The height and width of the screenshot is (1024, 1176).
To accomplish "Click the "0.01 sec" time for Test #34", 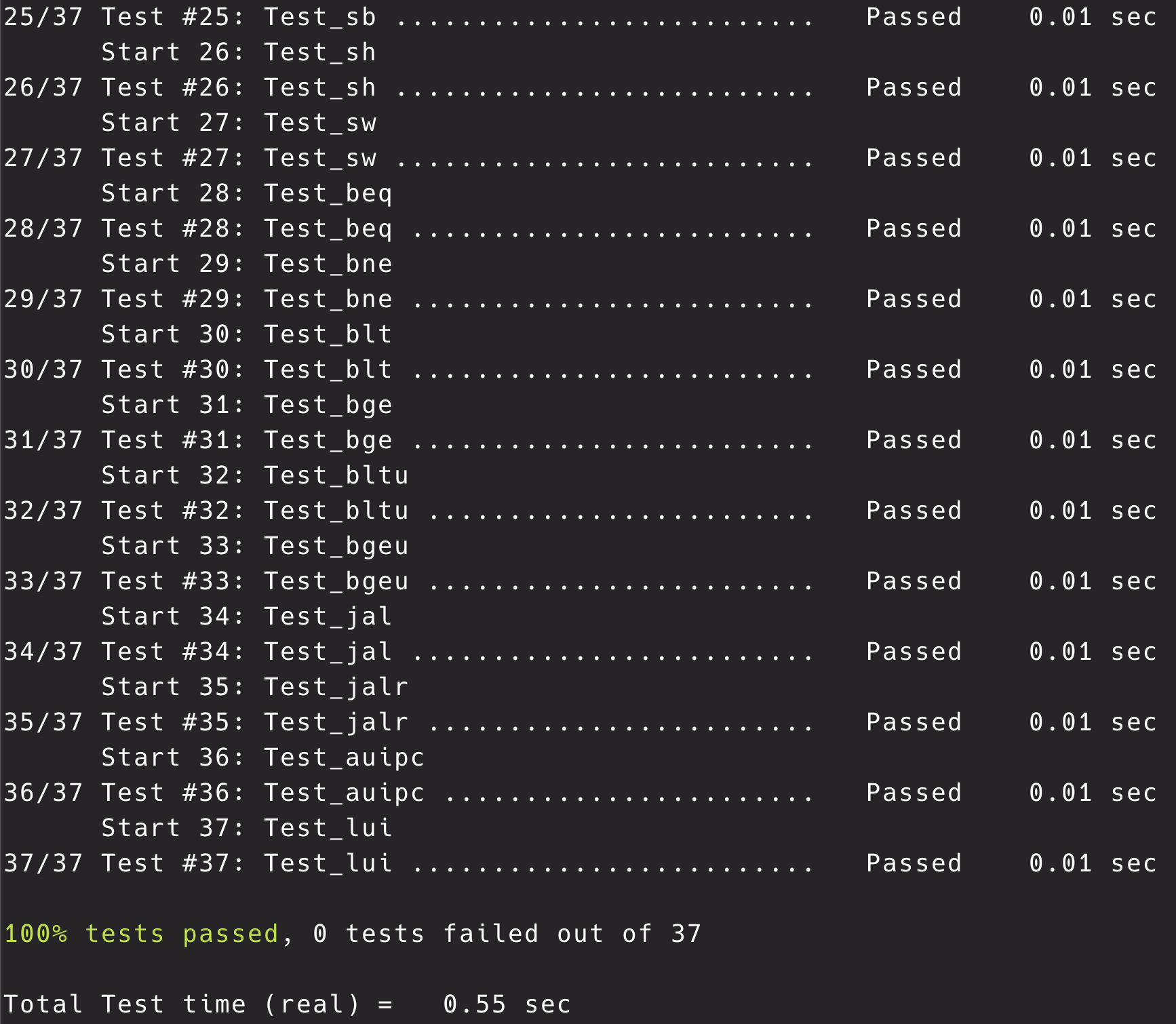I will pos(1092,652).
